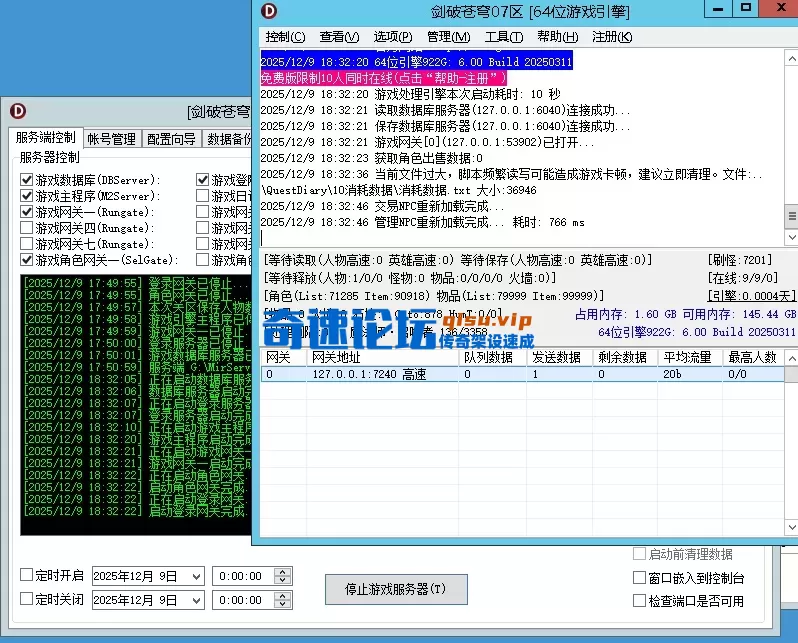This screenshot has height=643, width=798.
Task: Uncheck 游戏主程序(M2Server) checkbox
Action: 26,195
